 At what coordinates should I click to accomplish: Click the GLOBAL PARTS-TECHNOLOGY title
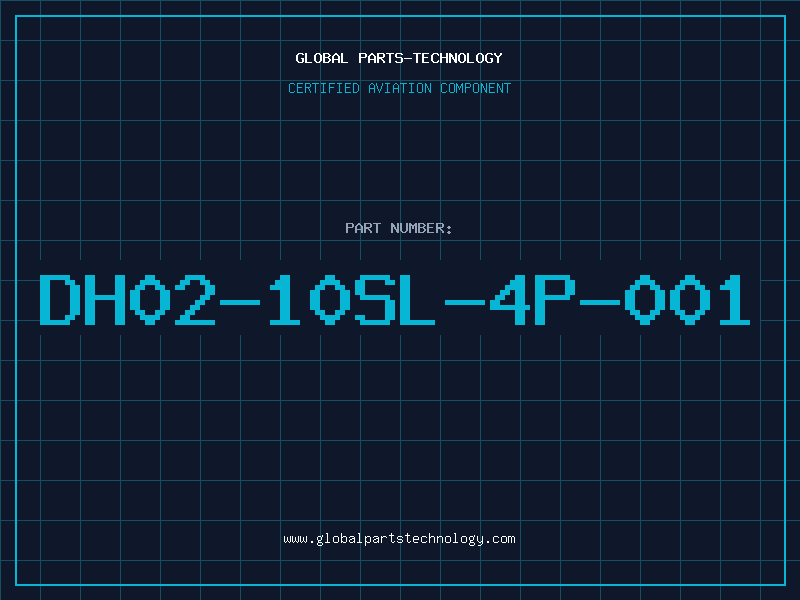click(x=399, y=58)
